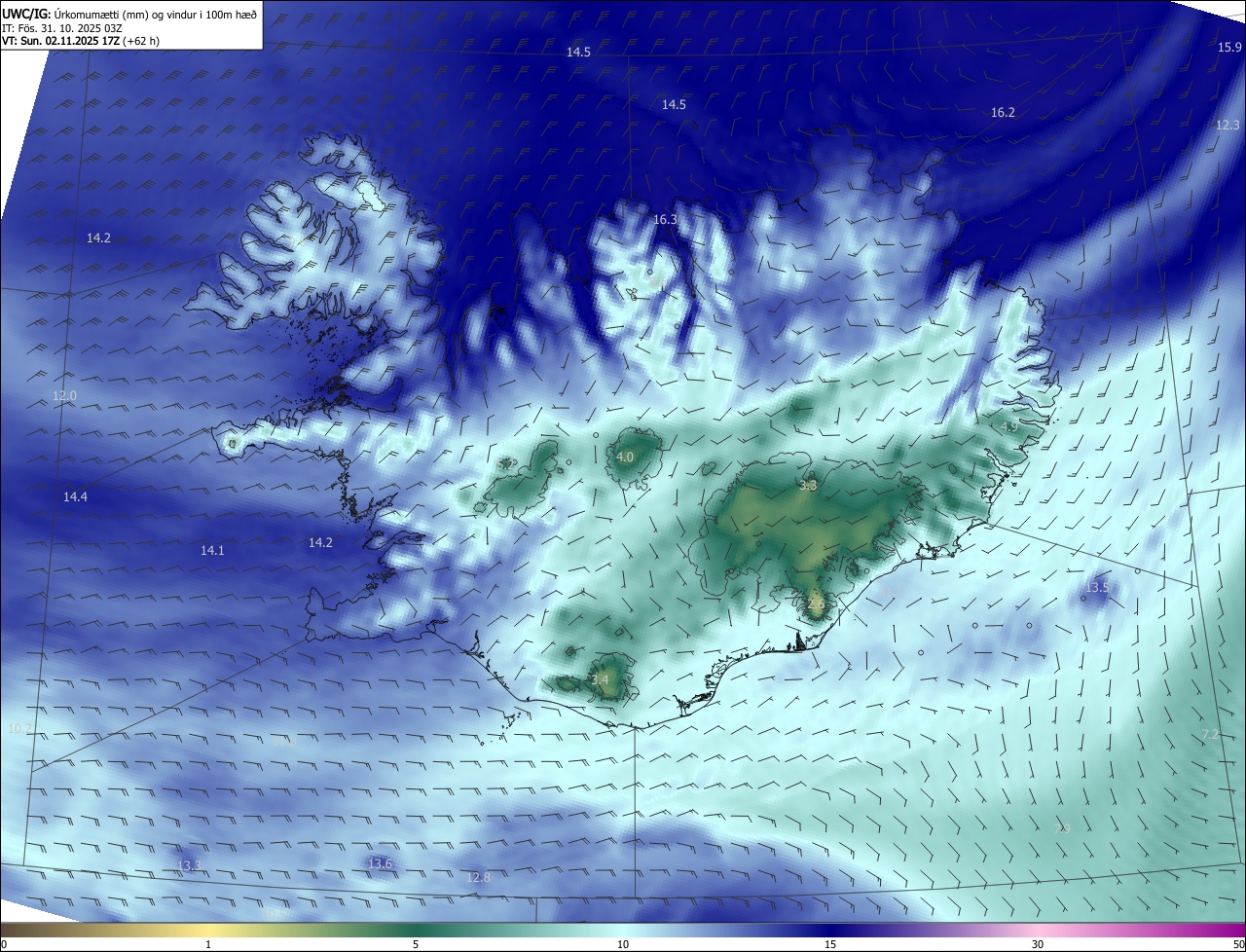Click the map value '16.2'

click(1003, 113)
